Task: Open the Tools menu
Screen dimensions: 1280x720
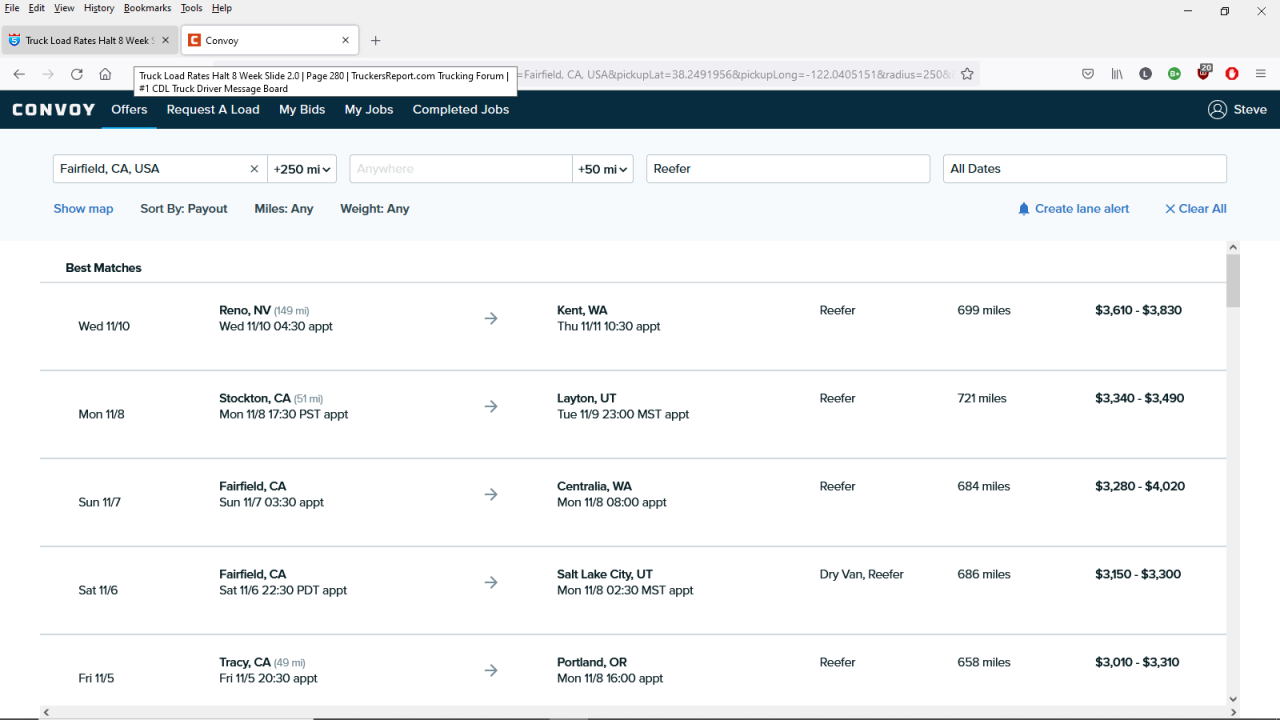Action: point(191,8)
